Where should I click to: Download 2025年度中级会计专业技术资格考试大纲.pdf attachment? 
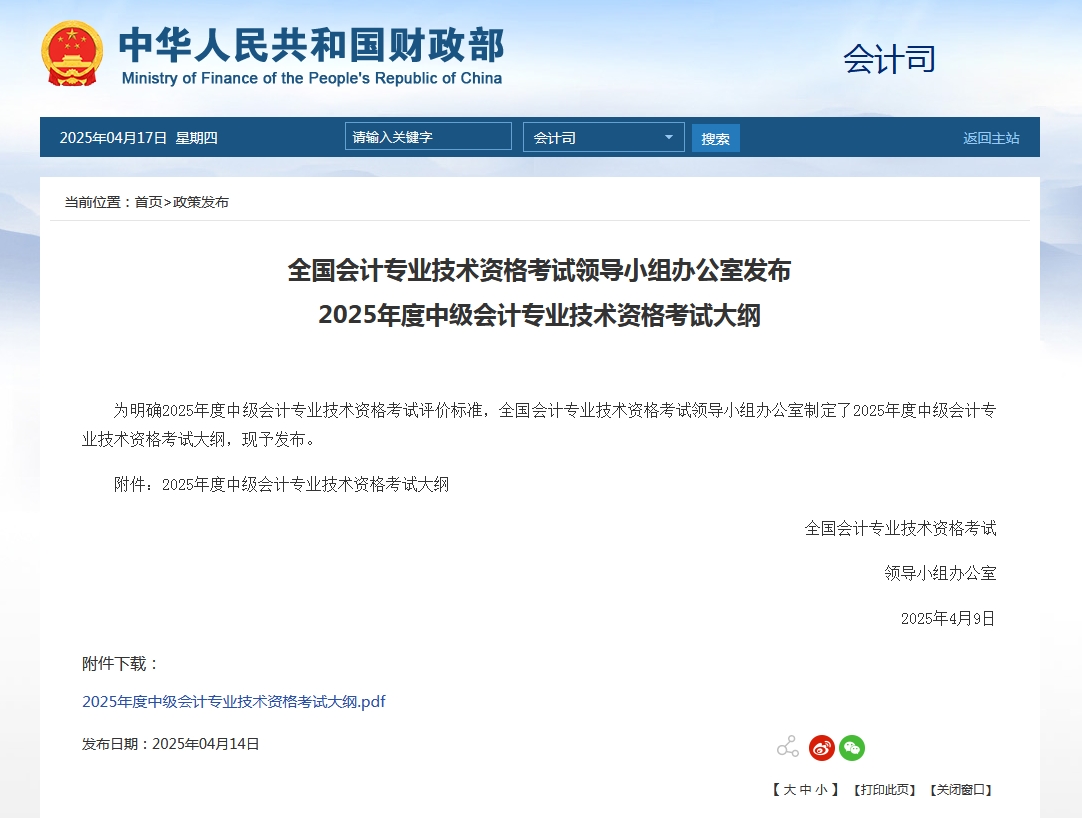click(234, 701)
